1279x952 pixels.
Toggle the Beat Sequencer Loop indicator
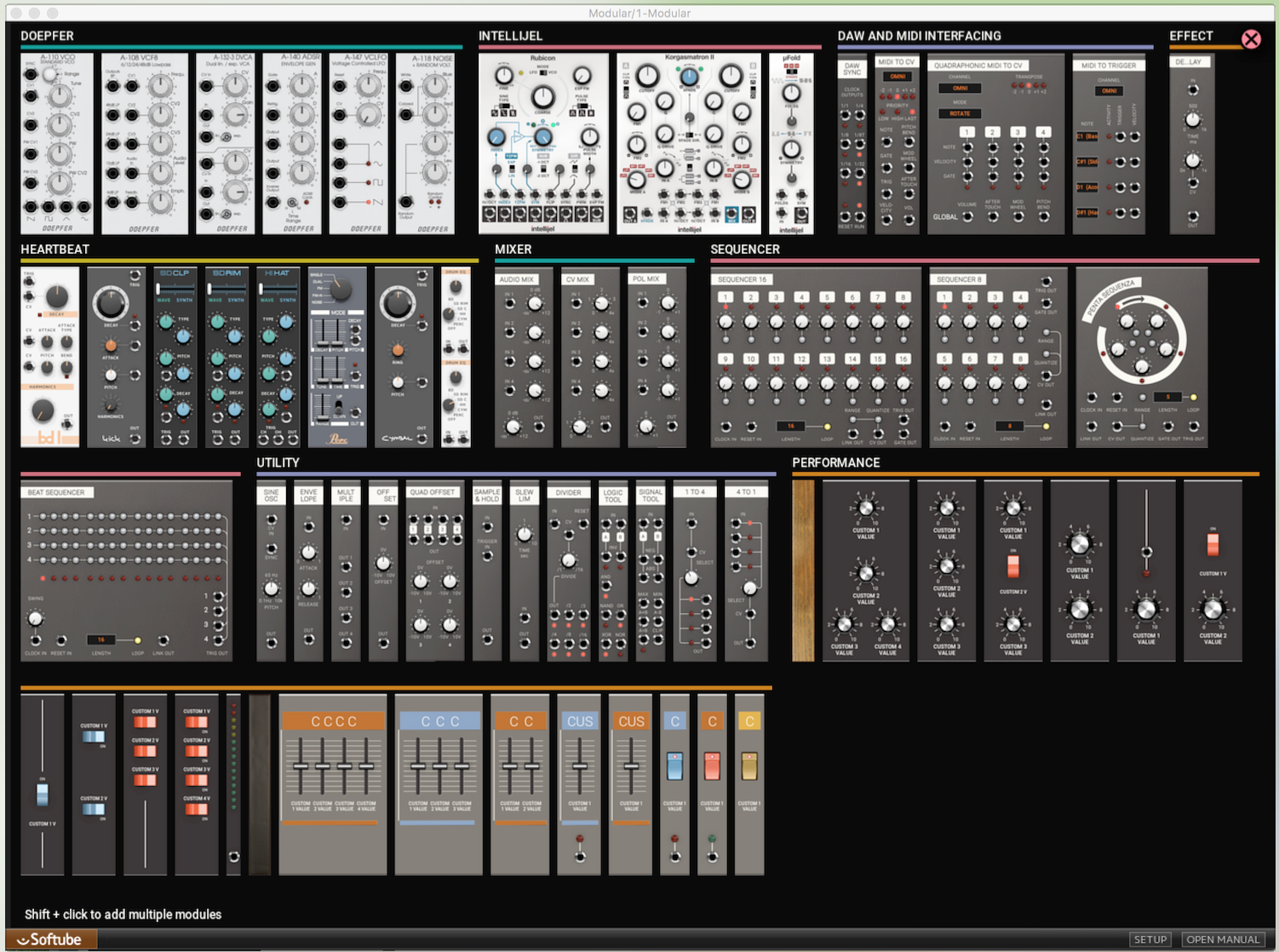coord(138,640)
